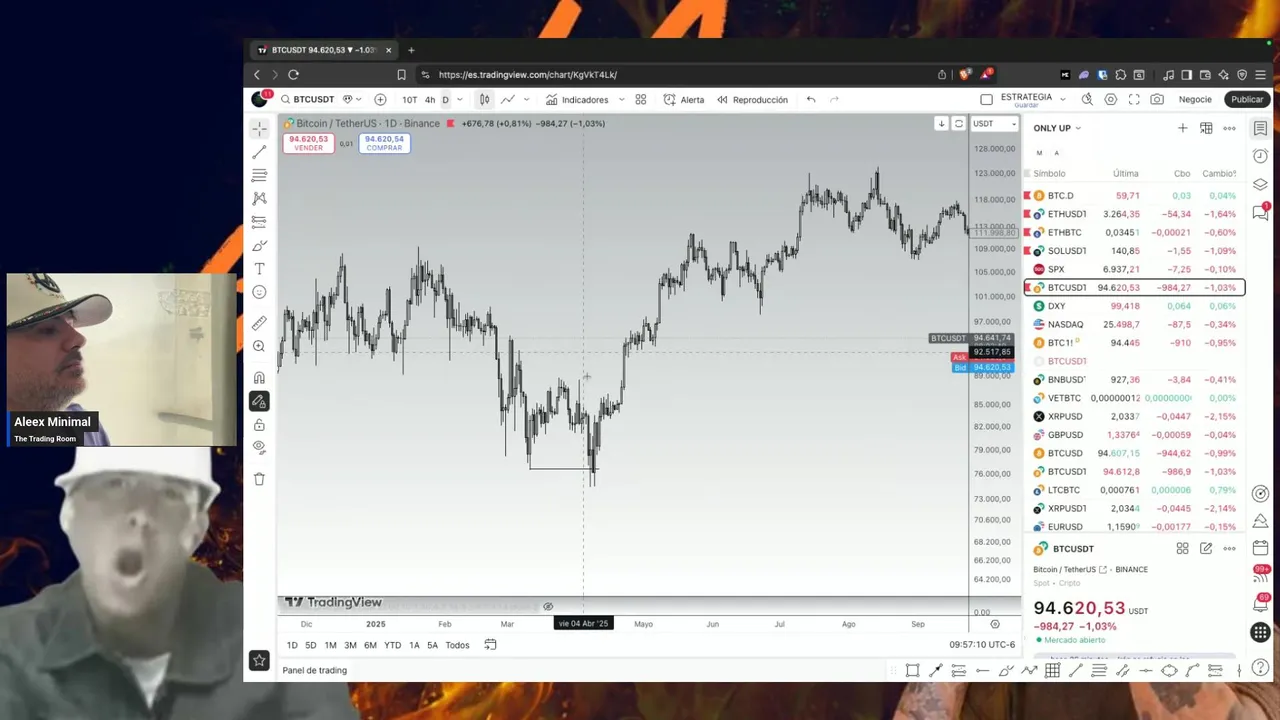Image resolution: width=1280 pixels, height=720 pixels.
Task: Enter fullscreen chart mode
Action: [1134, 99]
